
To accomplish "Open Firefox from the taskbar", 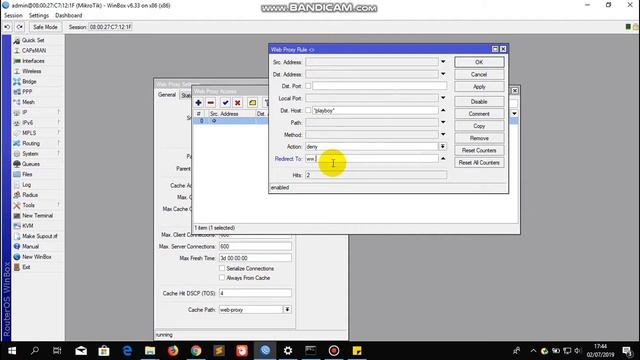I will (173, 351).
